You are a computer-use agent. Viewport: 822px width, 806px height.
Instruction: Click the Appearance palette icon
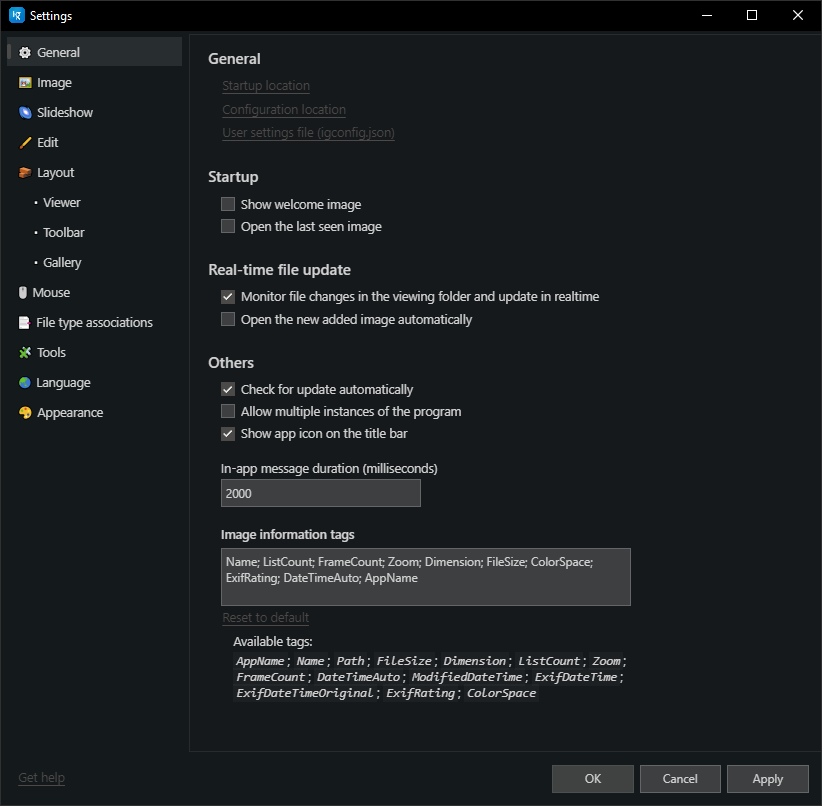[25, 413]
